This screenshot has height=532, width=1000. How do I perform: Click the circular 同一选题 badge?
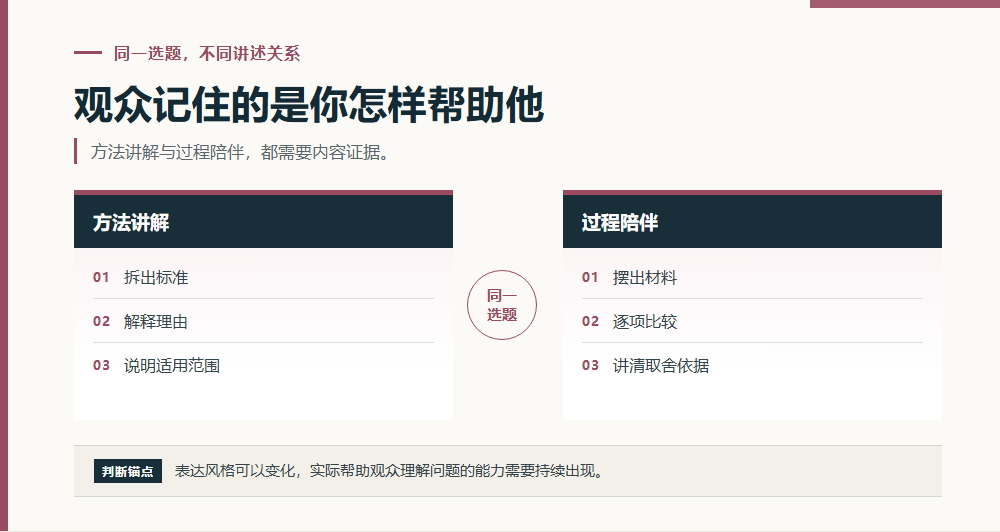click(502, 305)
